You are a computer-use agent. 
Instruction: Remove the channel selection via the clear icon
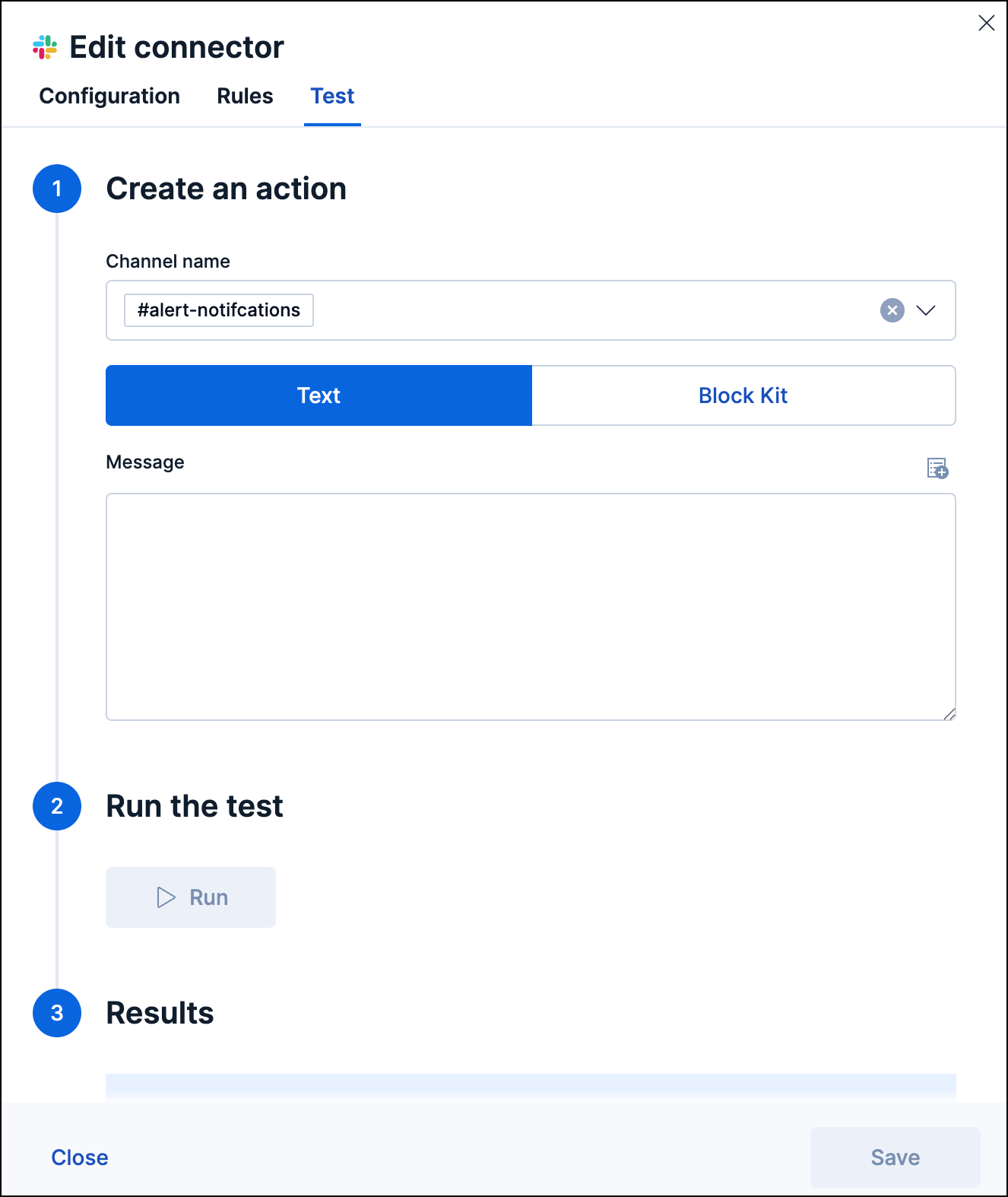892,310
